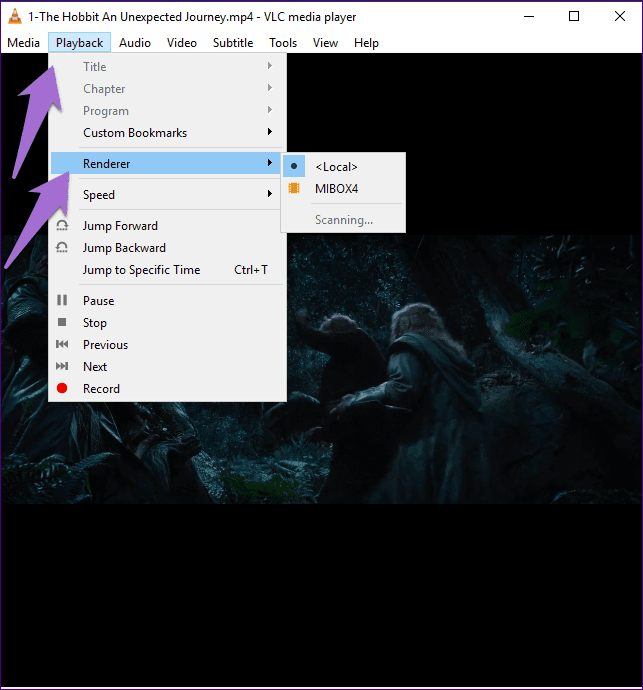The width and height of the screenshot is (643, 690).
Task: Click the red Record icon
Action: pyautogui.click(x=62, y=388)
